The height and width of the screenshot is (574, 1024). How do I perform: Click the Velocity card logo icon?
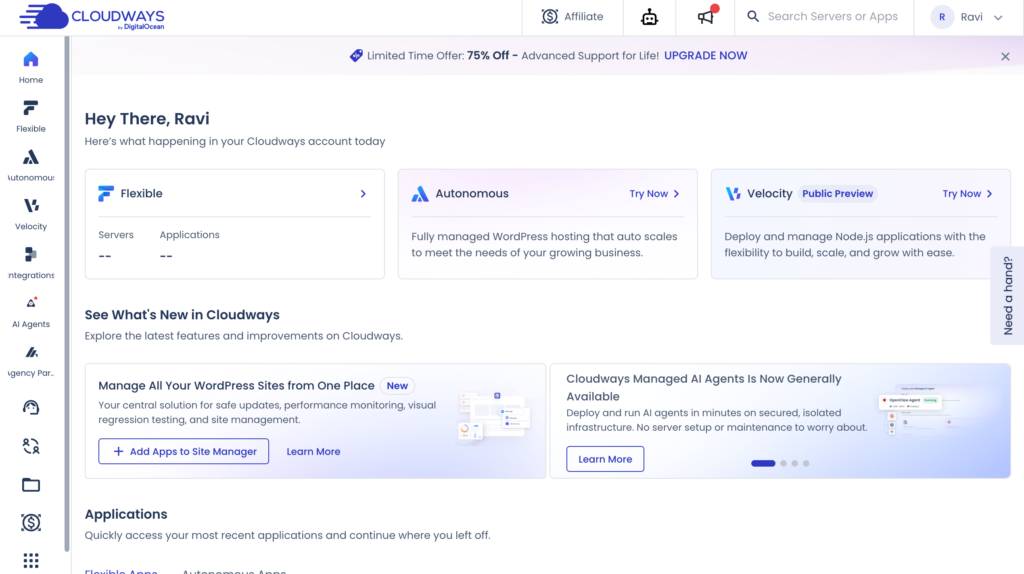click(x=733, y=193)
